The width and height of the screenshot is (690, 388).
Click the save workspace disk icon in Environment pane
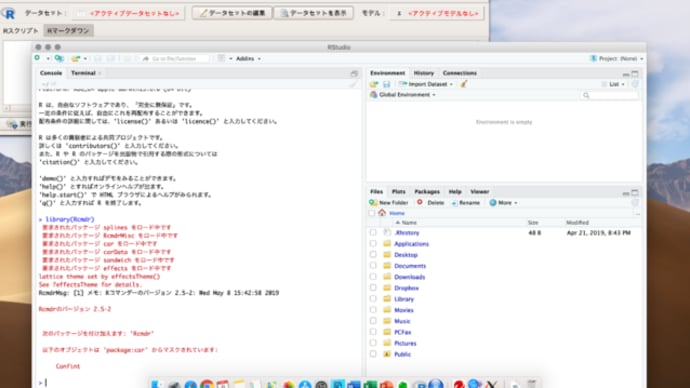386,84
